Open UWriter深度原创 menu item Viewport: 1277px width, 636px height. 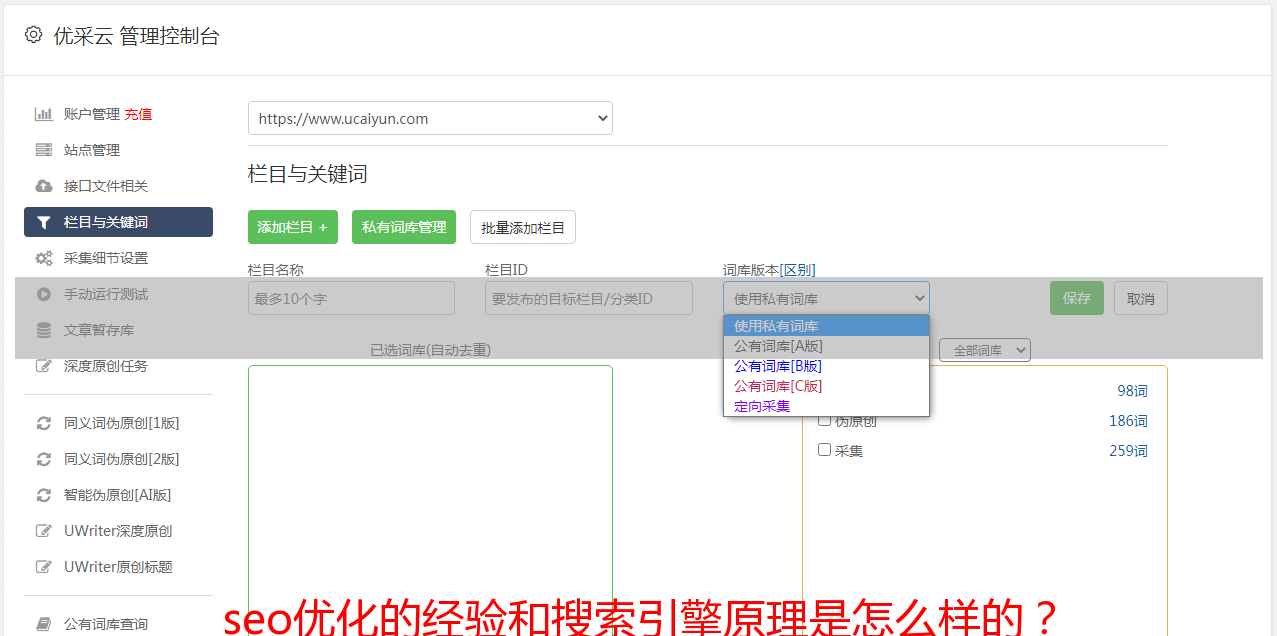point(118,531)
